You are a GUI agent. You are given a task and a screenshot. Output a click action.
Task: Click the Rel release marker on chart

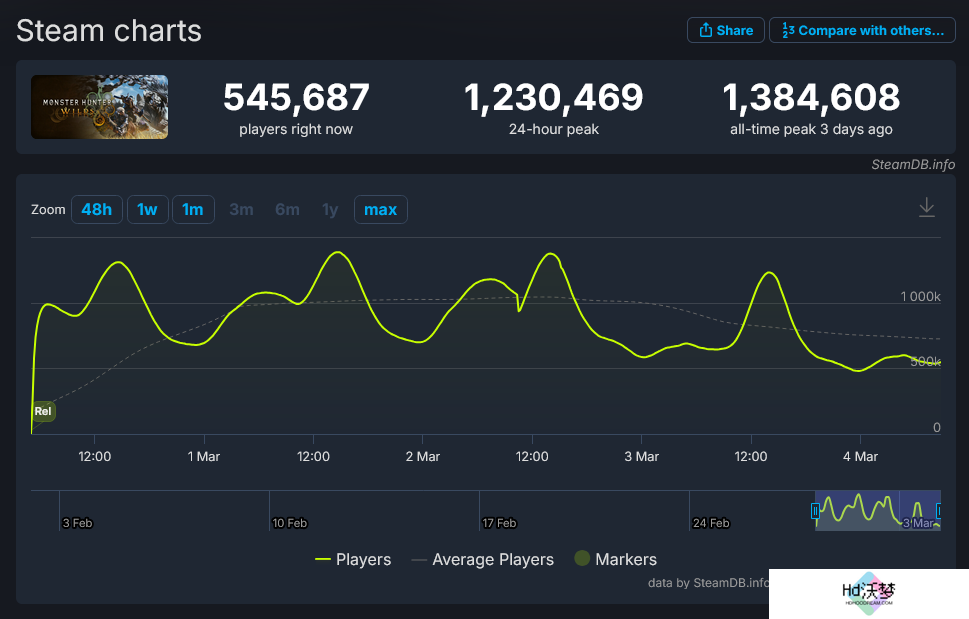(43, 411)
